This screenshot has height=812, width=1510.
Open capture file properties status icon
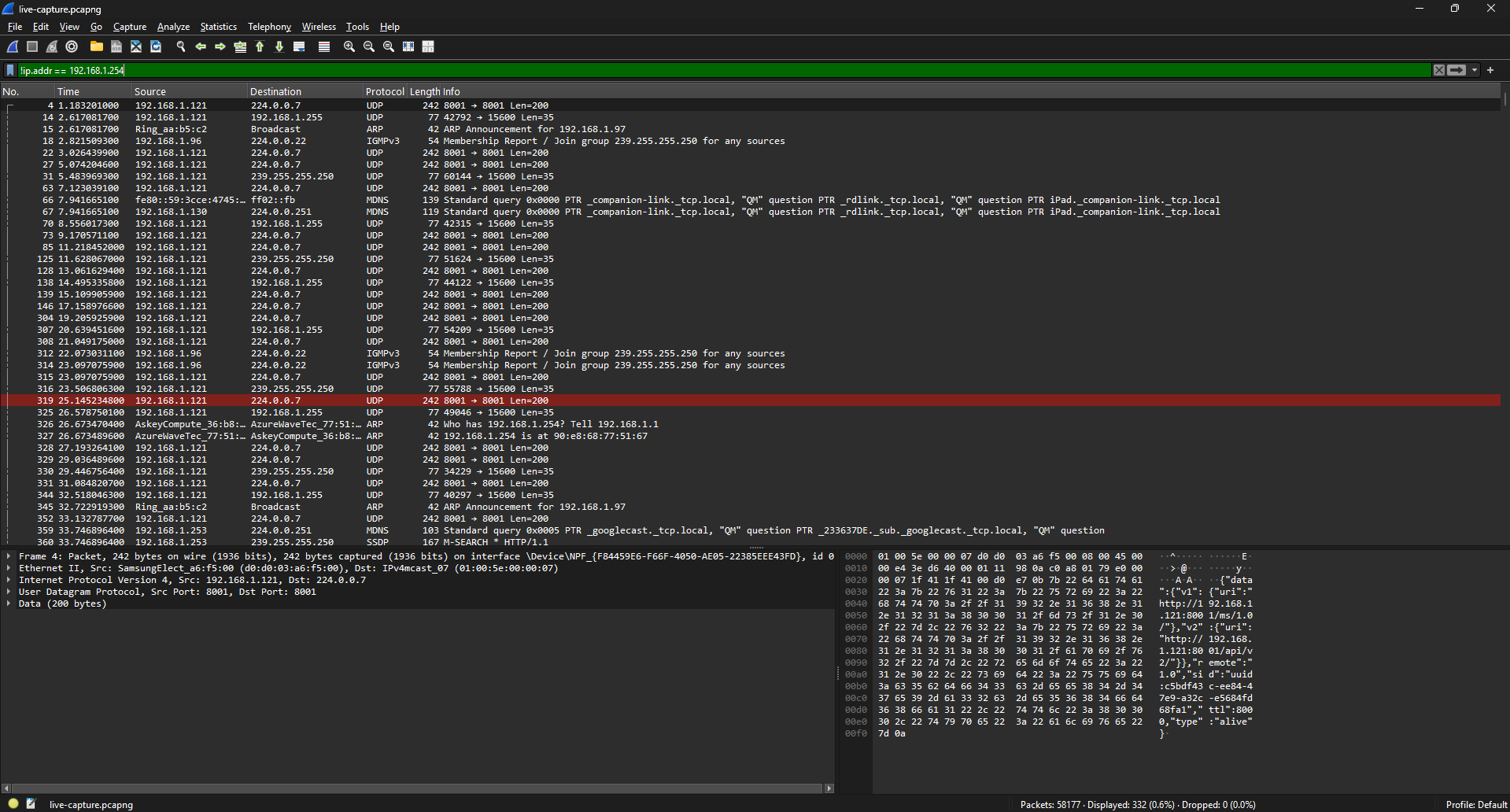tap(31, 803)
